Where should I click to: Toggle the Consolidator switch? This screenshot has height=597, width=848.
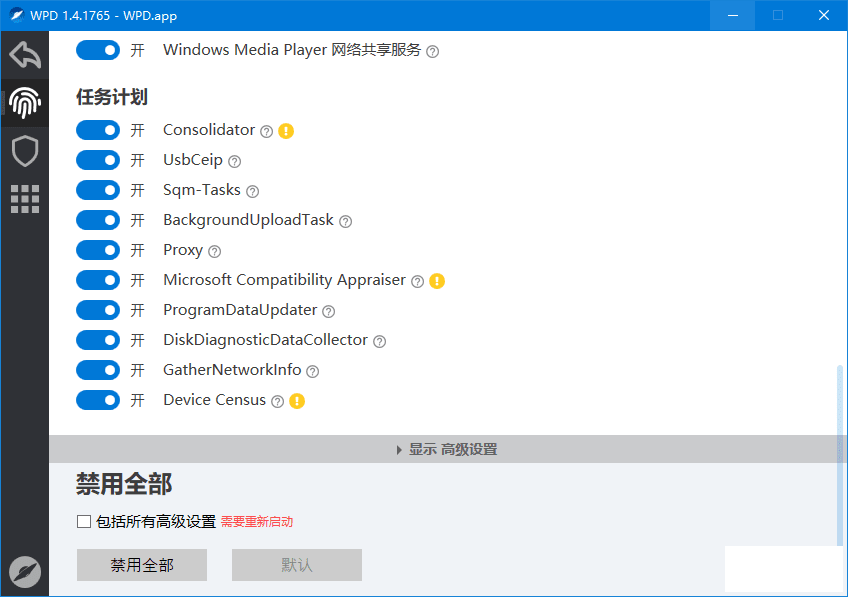tap(98, 130)
